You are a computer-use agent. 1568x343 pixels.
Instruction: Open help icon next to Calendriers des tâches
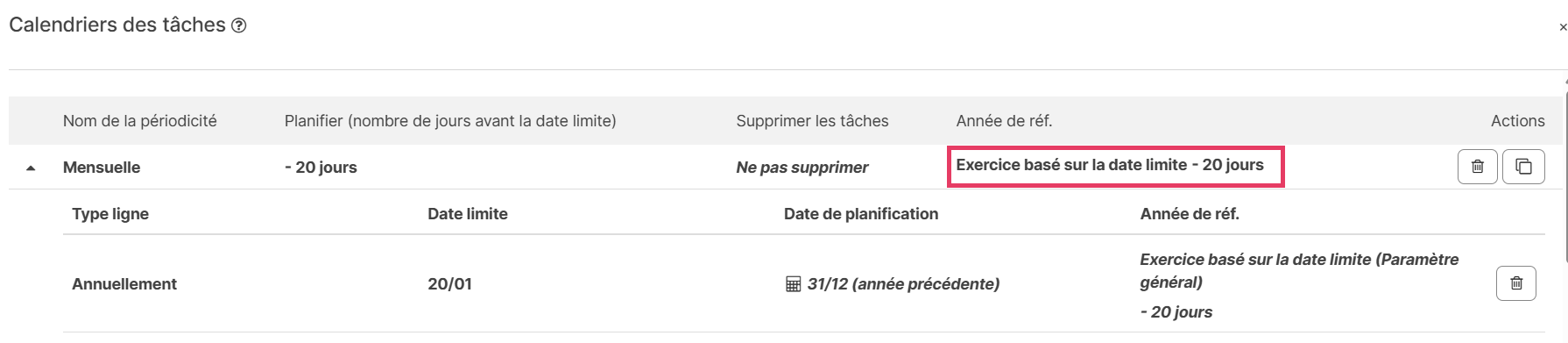pos(238,26)
